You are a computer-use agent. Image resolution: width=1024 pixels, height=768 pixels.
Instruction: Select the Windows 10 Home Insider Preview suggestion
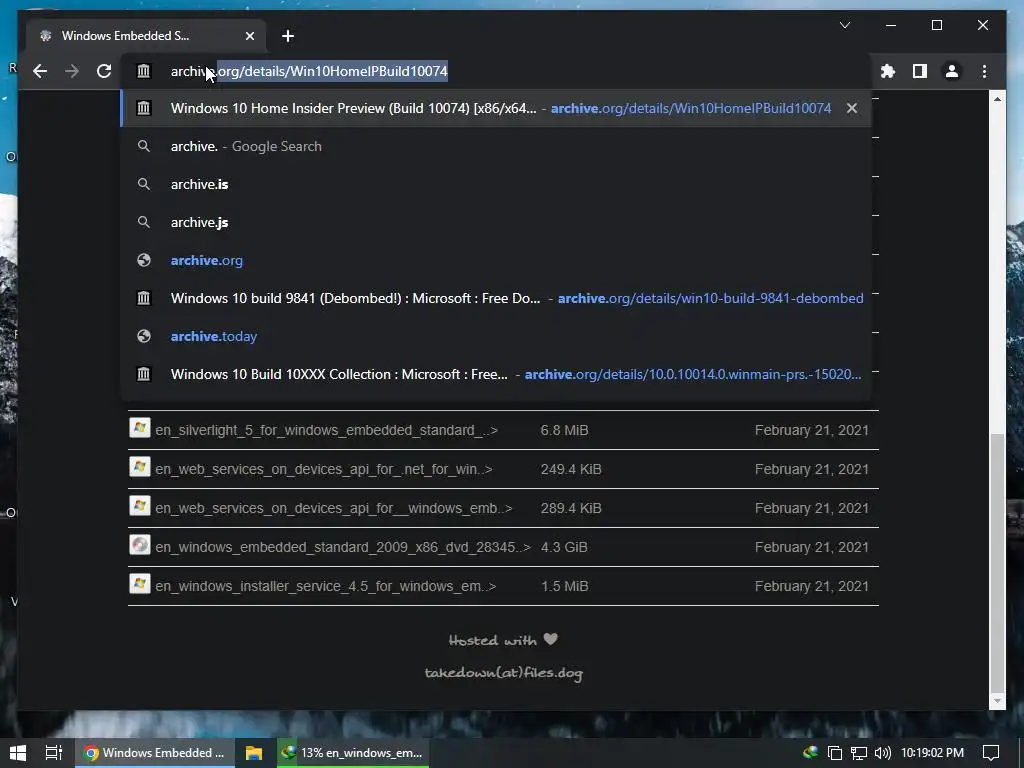click(x=496, y=108)
